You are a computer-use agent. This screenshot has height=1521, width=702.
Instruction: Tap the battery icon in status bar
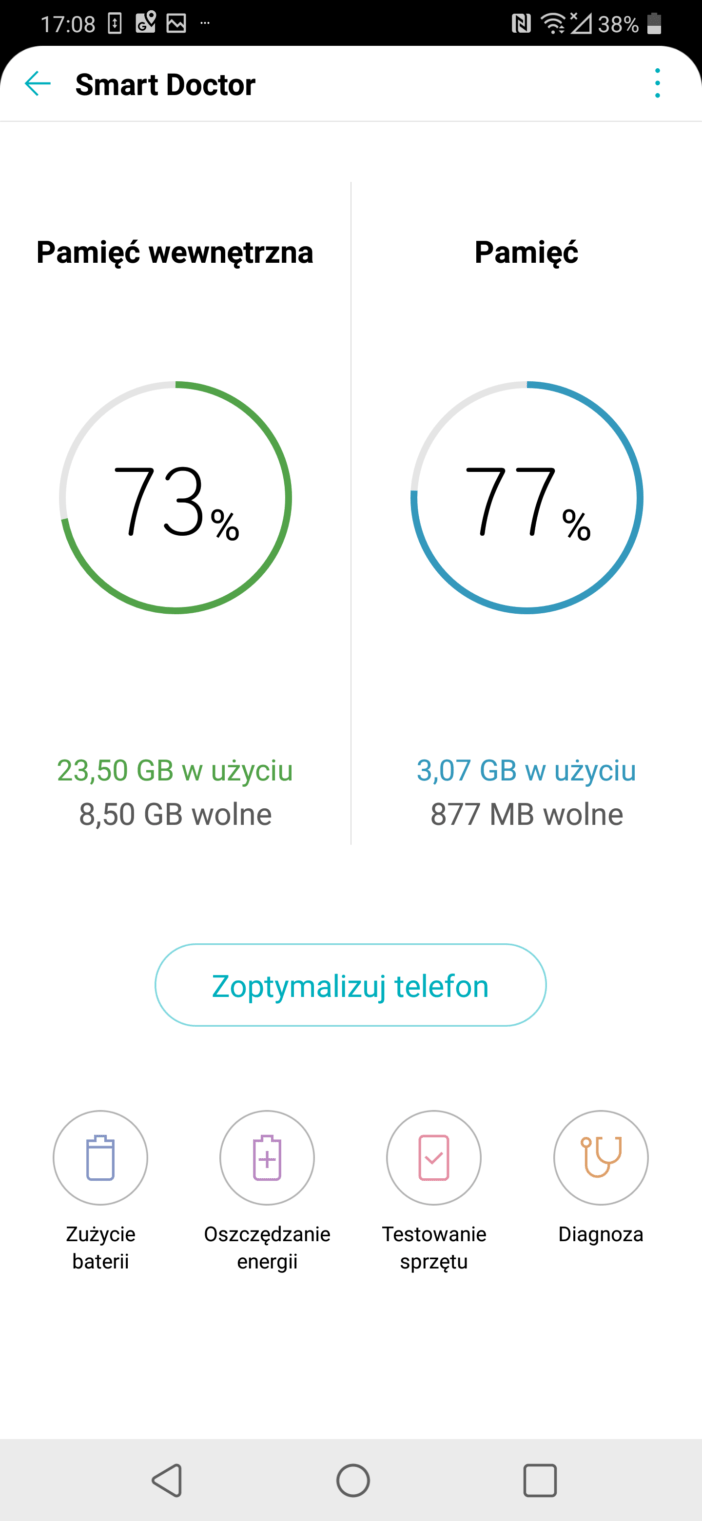[x=655, y=24]
